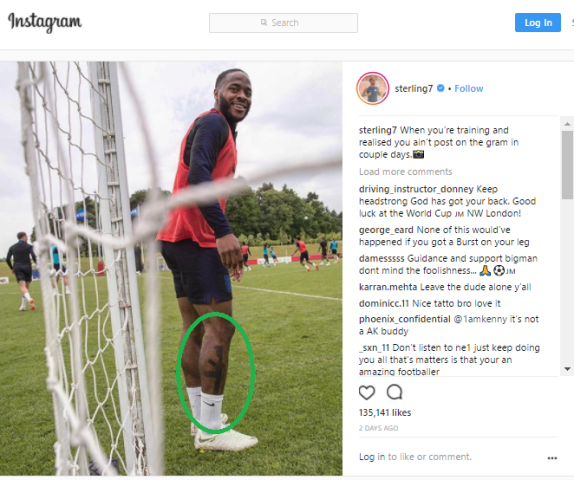Click the verified badge next to sterling7
The image size is (574, 480).
(x=441, y=88)
